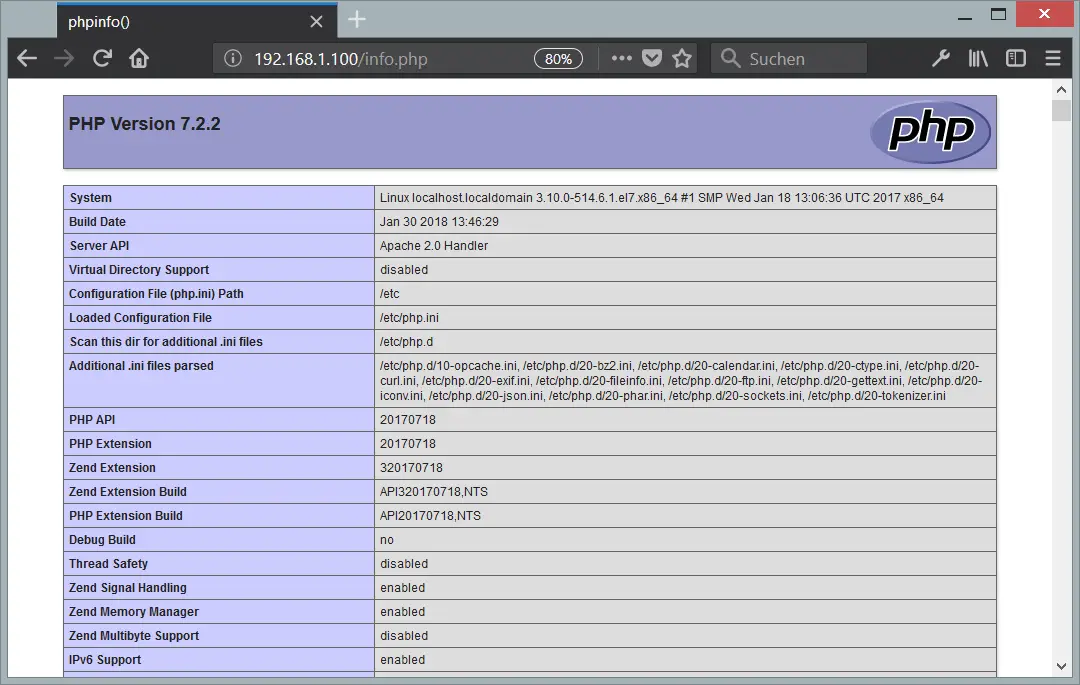Image resolution: width=1080 pixels, height=685 pixels.
Task: Click the forward navigation arrow
Action: pos(64,59)
